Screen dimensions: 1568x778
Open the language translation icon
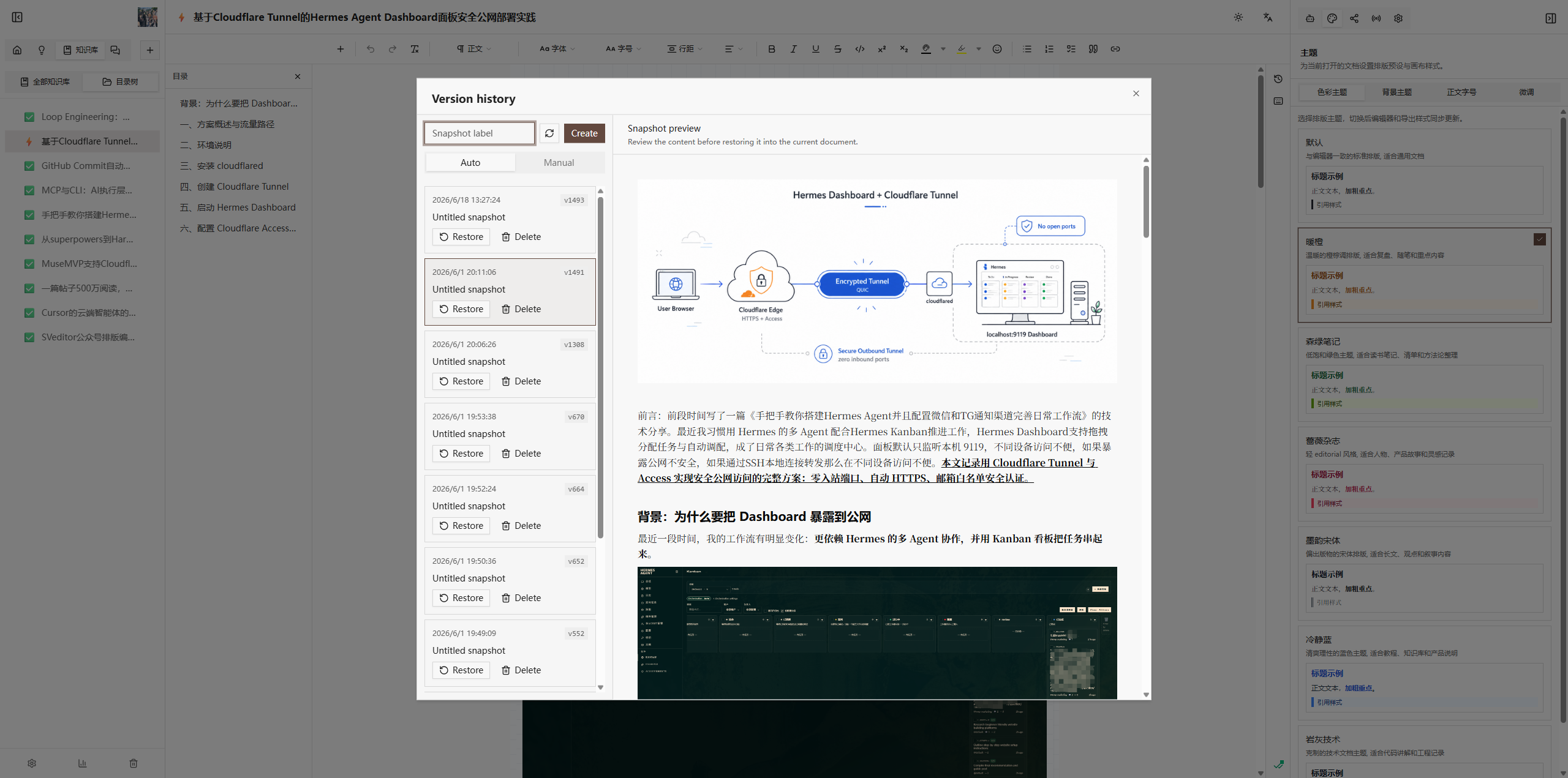click(1268, 17)
